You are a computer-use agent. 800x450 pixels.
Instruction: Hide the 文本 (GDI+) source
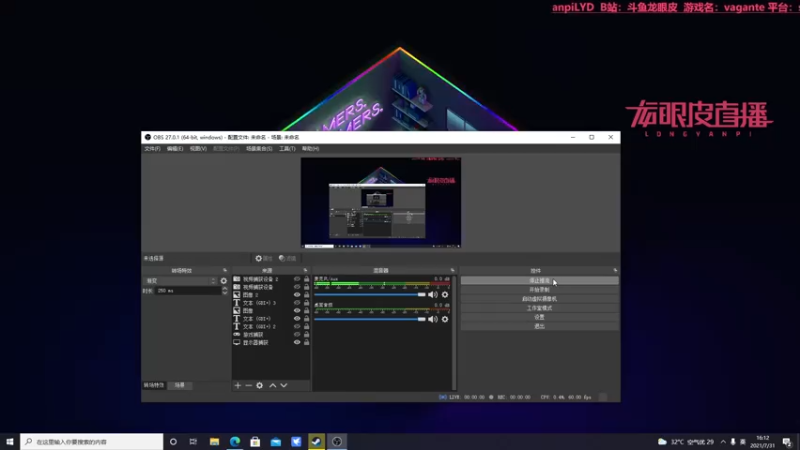click(x=297, y=318)
